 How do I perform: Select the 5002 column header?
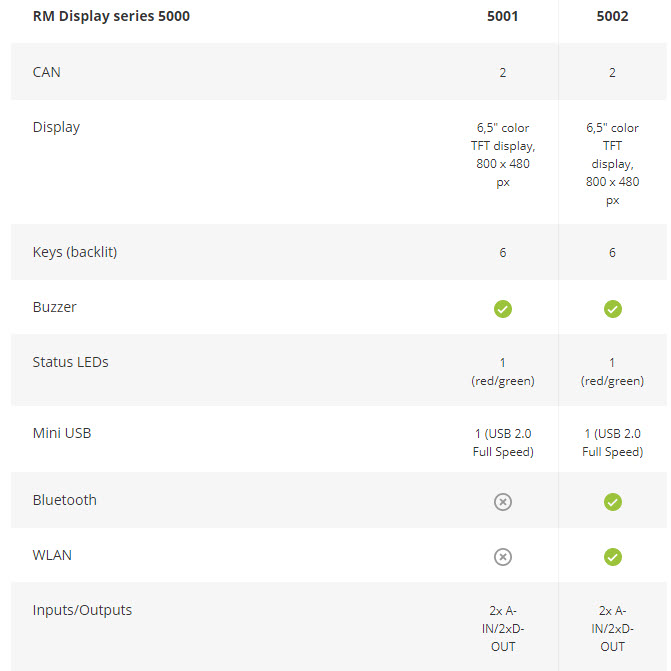coord(612,16)
